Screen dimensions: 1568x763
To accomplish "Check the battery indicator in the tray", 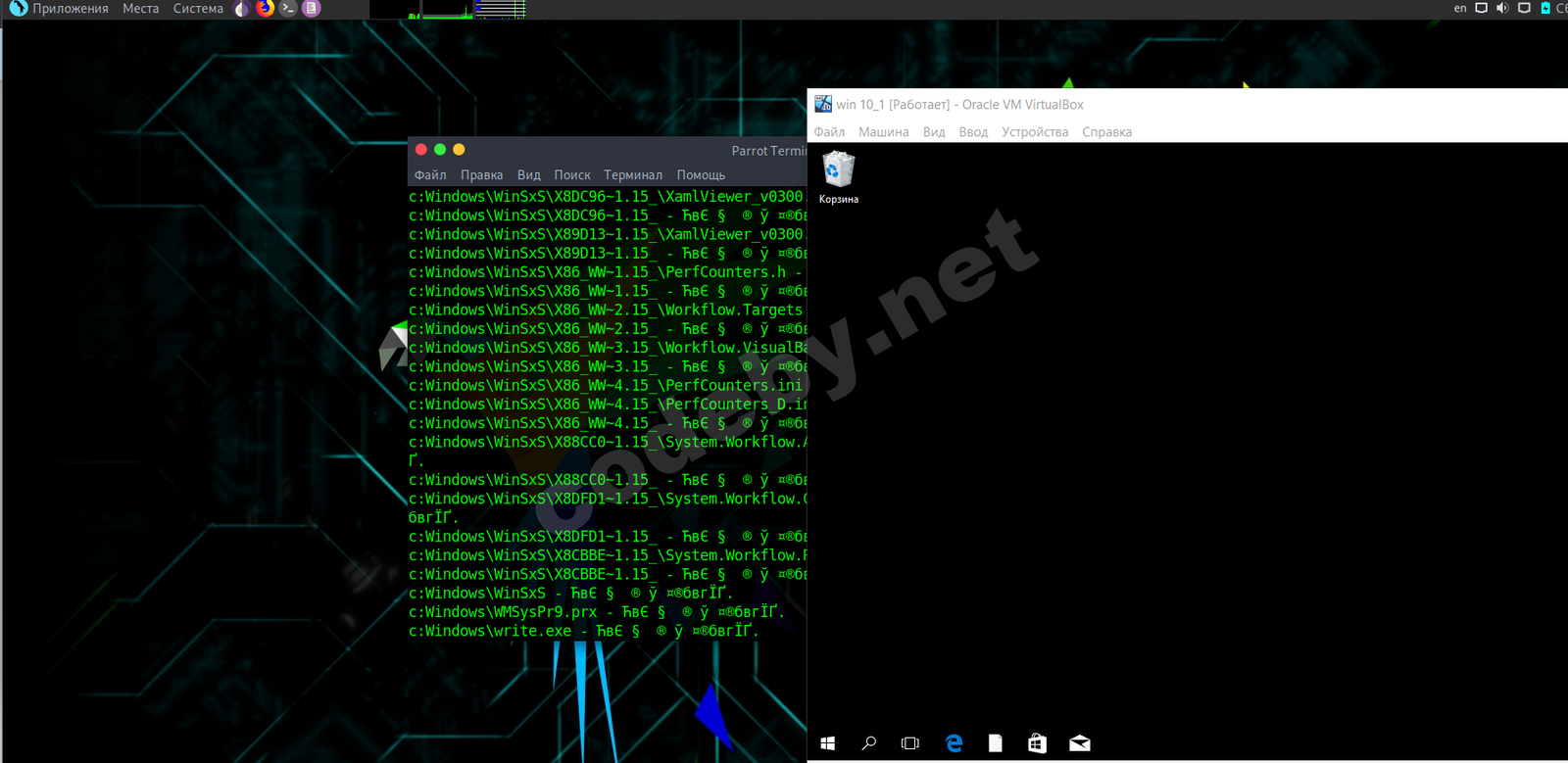I will click(x=1545, y=8).
